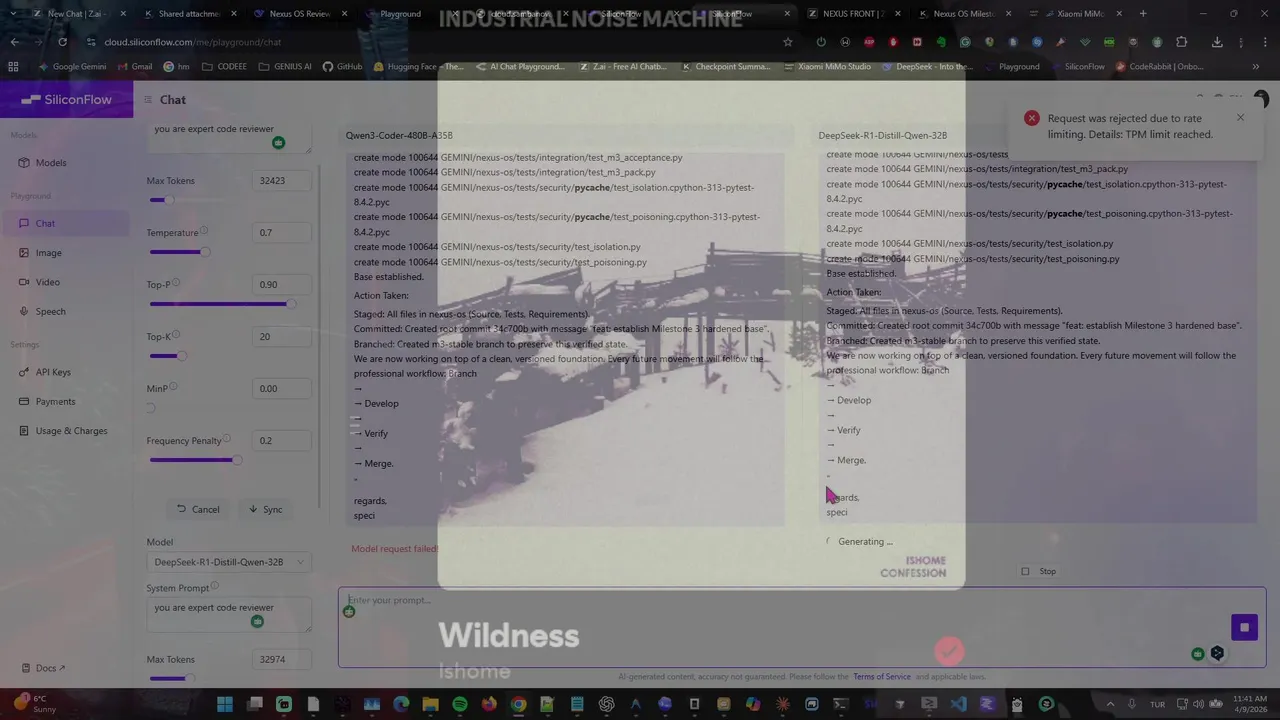This screenshot has height=720, width=1280.
Task: Edit Frequency Penalty value 0.2
Action: click(x=281, y=441)
